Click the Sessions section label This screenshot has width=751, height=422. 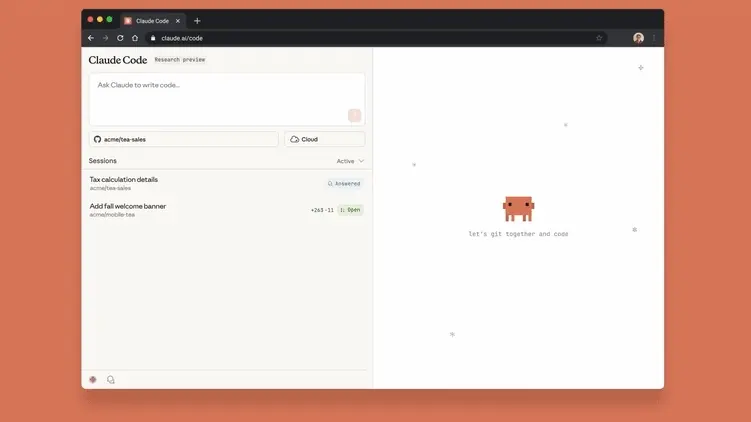tap(102, 161)
